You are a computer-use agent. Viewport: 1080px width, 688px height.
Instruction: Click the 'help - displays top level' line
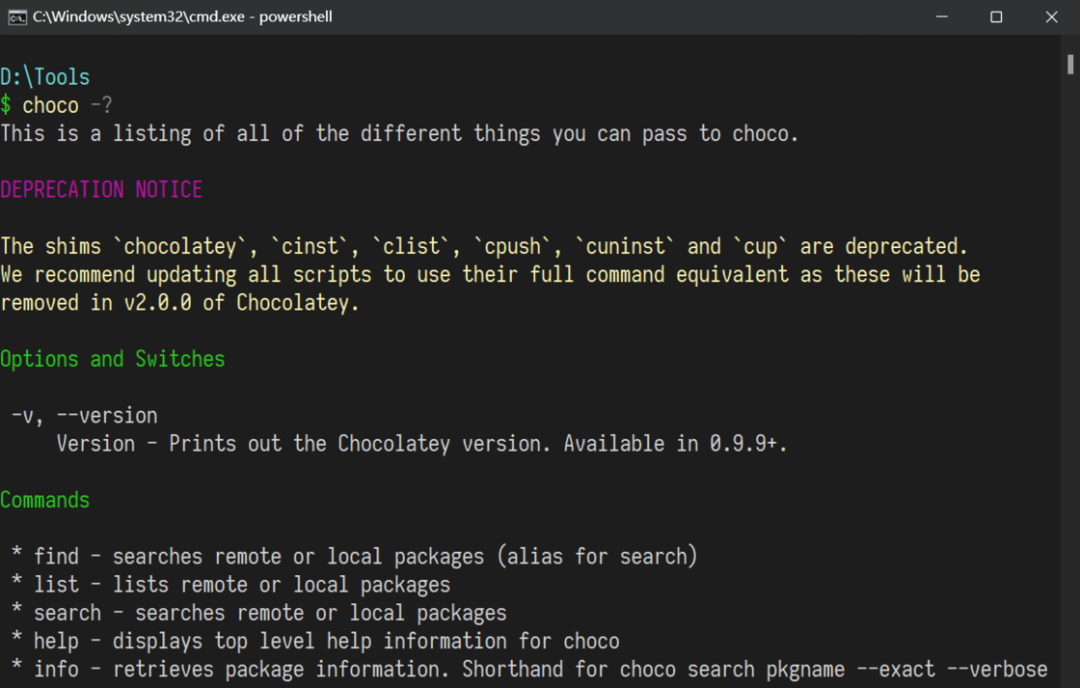[315, 641]
